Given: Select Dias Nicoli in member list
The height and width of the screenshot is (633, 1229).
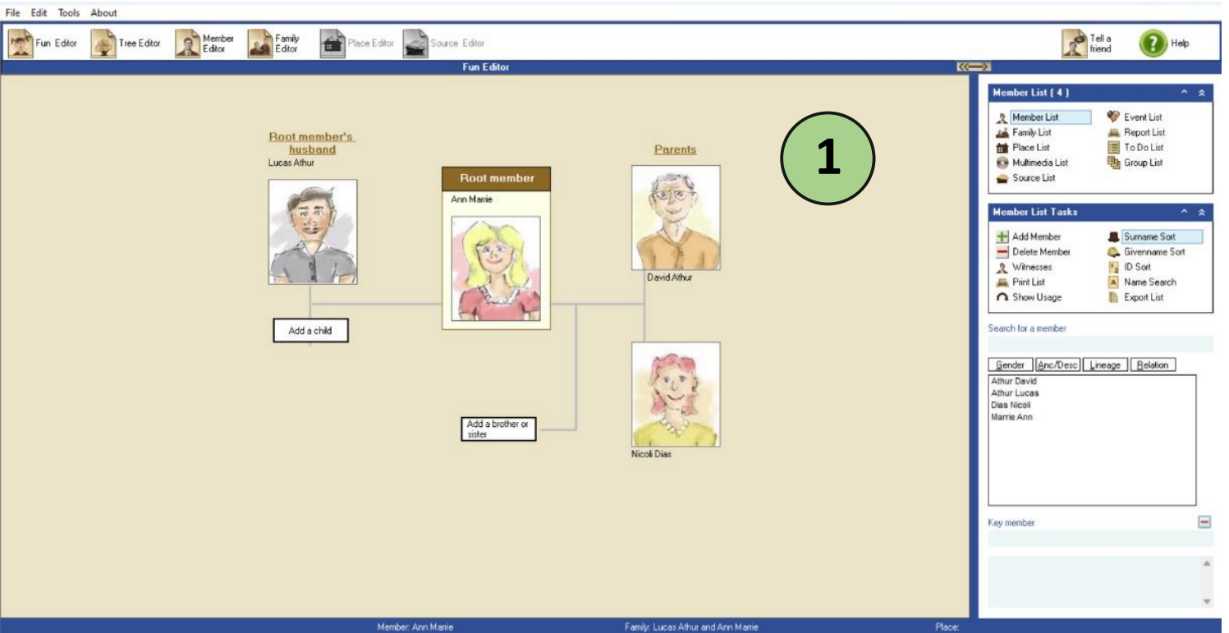Looking at the screenshot, I should click(x=1010, y=405).
